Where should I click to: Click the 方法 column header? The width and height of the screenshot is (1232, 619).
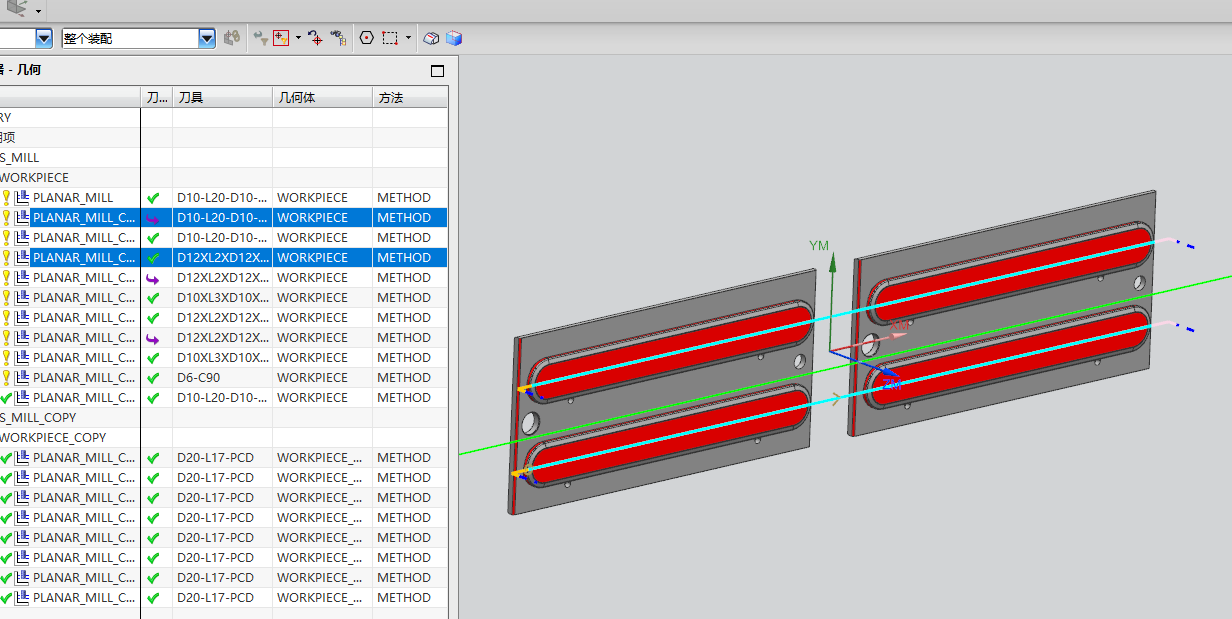pyautogui.click(x=408, y=97)
